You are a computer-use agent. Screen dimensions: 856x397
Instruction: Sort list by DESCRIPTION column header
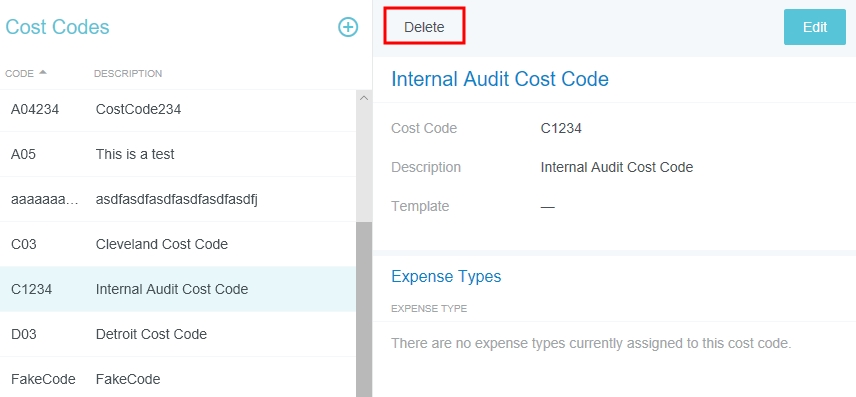[128, 73]
